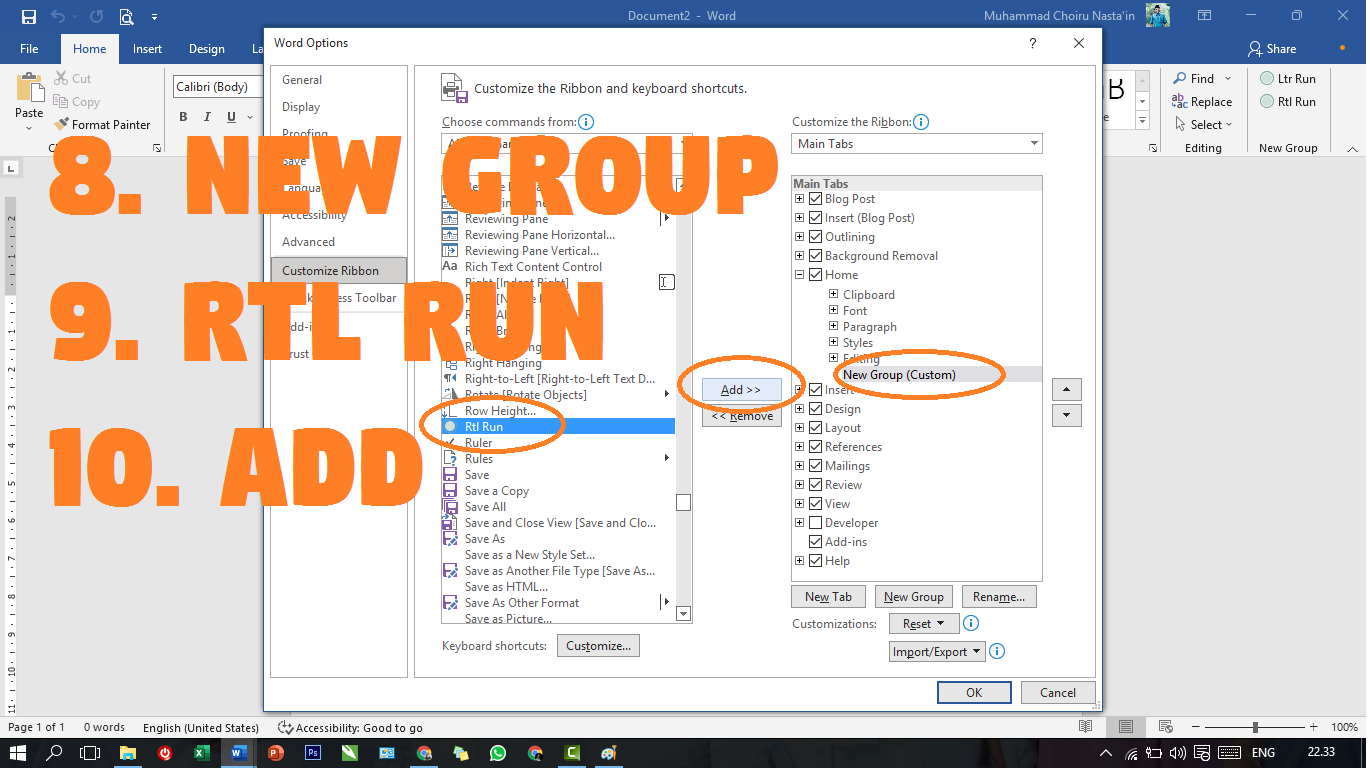The width and height of the screenshot is (1370, 774).
Task: Uncheck the Background Removal checkbox
Action: pos(816,256)
